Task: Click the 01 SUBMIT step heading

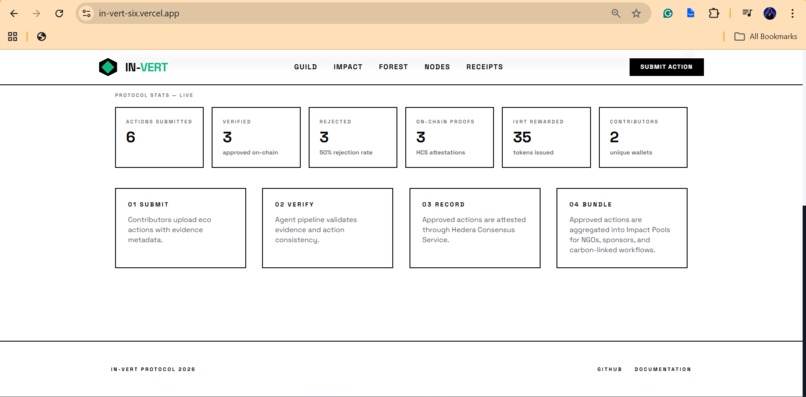Action: coord(149,204)
